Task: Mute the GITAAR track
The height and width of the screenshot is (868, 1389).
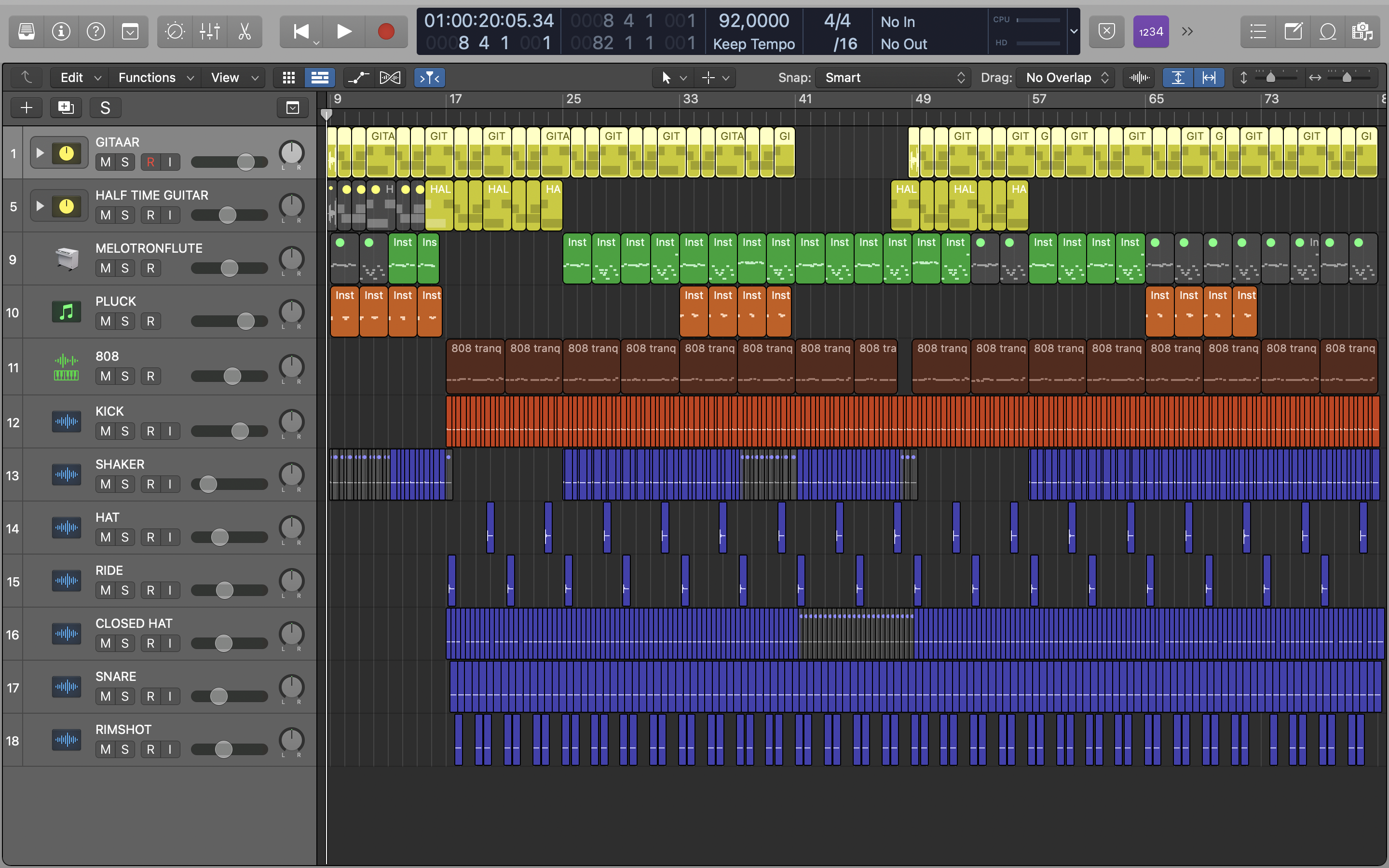Action: [x=105, y=162]
